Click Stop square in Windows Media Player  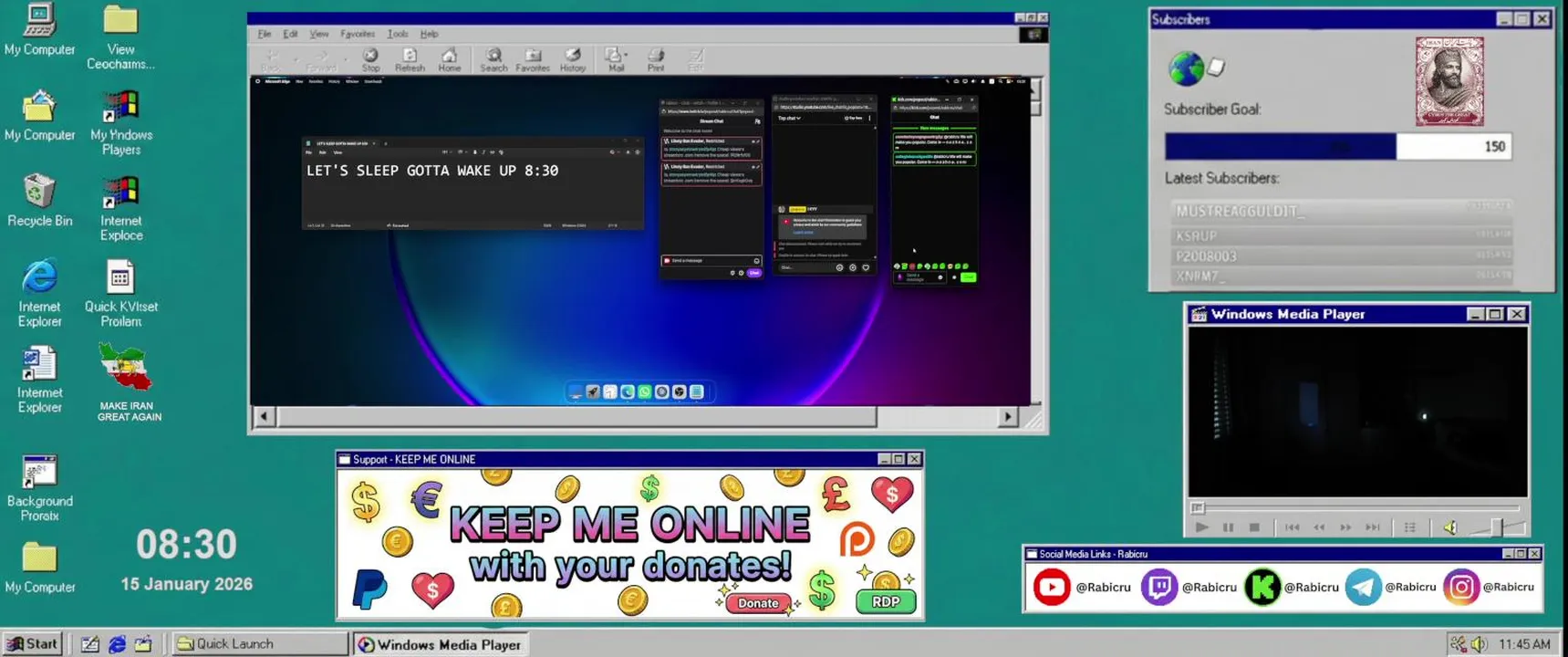[x=1254, y=527]
